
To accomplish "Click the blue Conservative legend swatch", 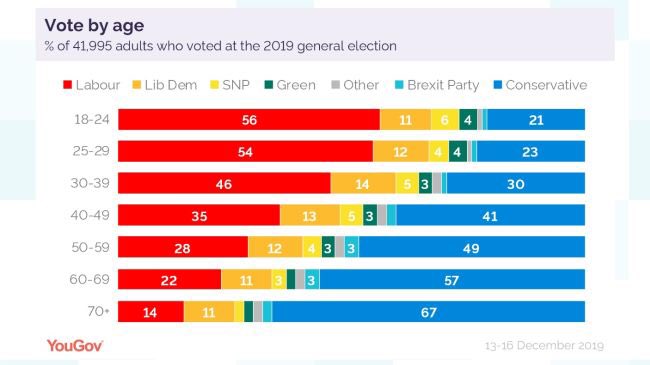I will coord(498,85).
